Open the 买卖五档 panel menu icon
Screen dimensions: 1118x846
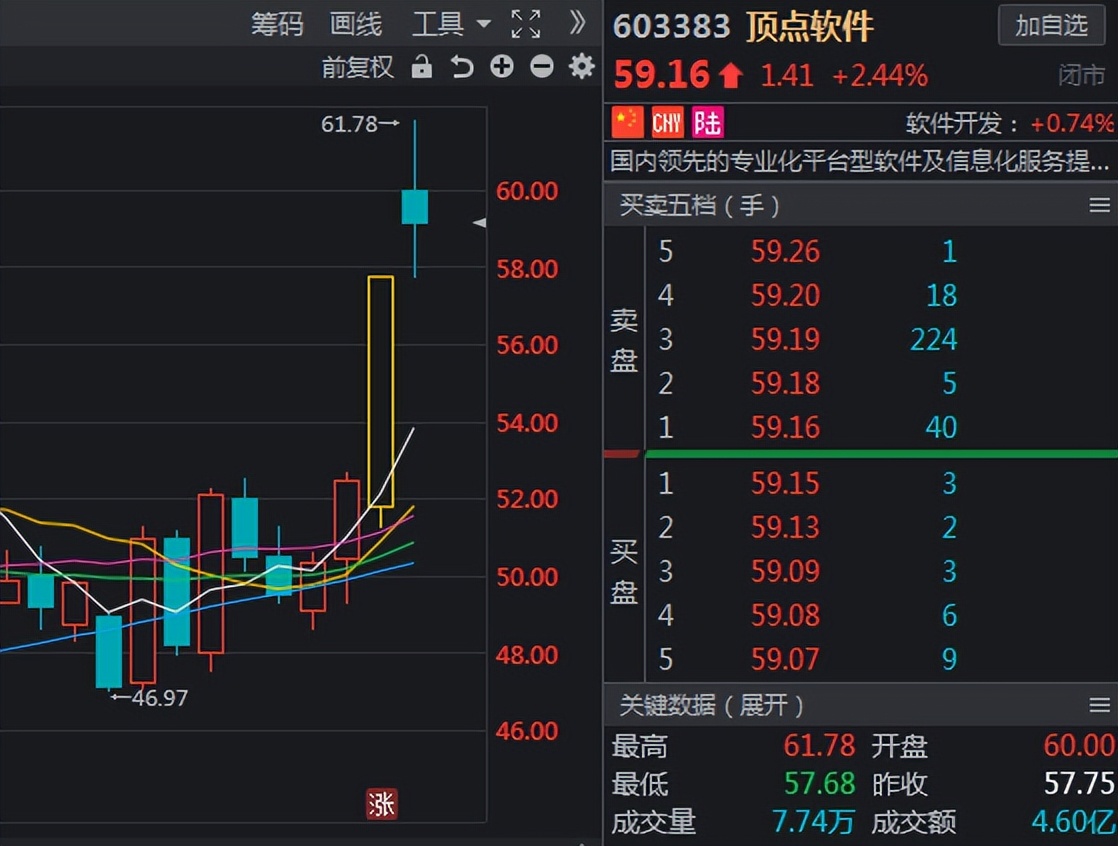coord(1099,205)
